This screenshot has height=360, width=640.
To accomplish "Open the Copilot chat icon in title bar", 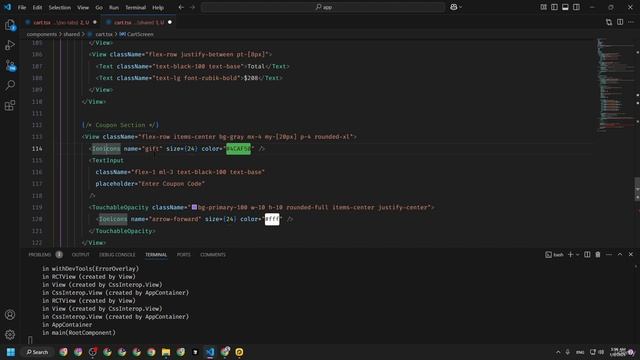I will 453,7.
